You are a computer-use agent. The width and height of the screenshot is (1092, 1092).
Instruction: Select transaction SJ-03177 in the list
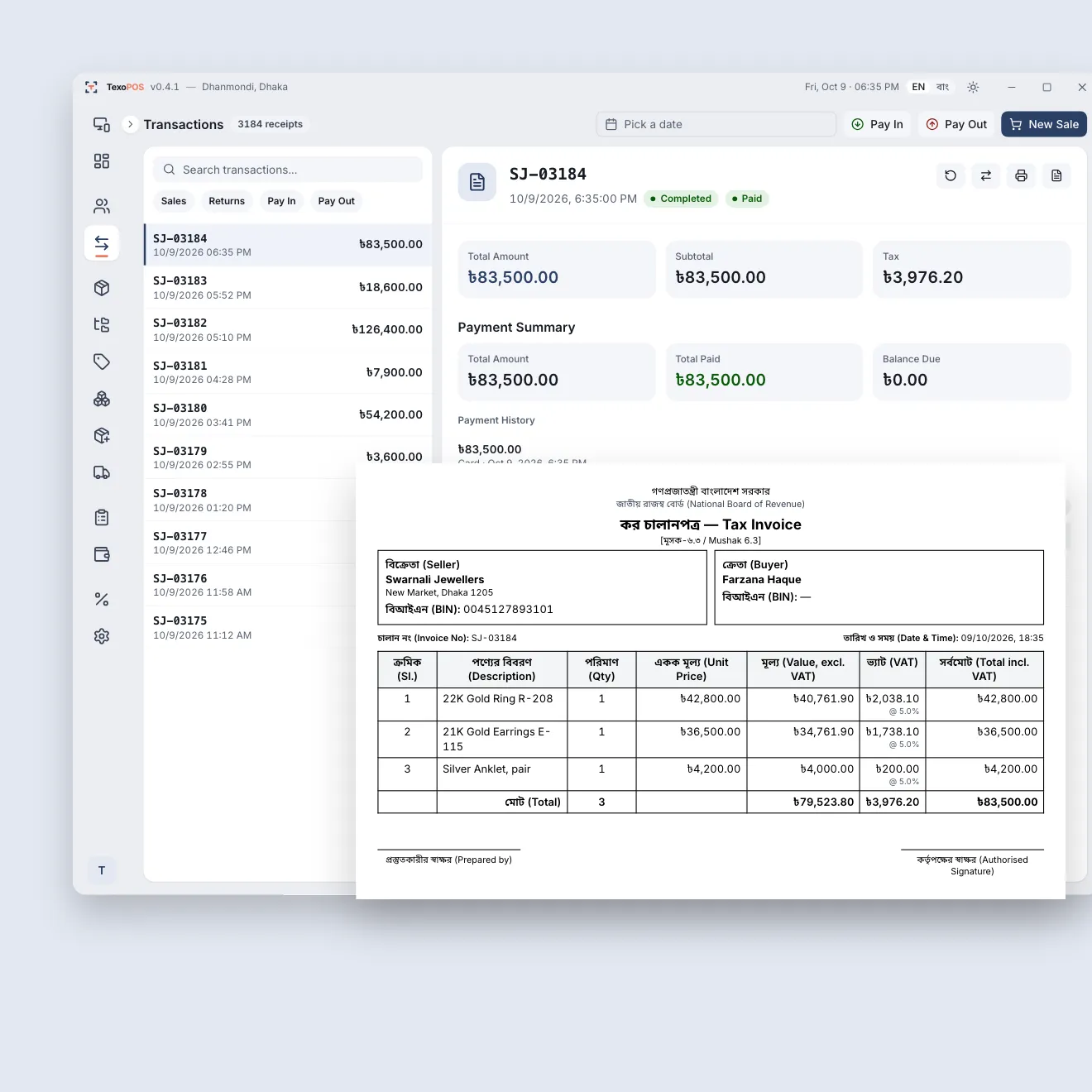(x=250, y=542)
